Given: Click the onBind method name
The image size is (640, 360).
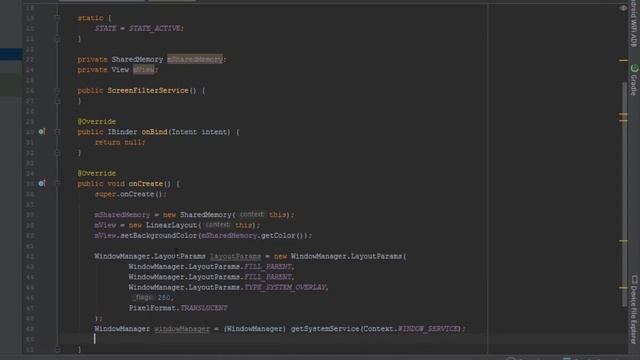Looking at the screenshot, I should pyautogui.click(x=154, y=132).
